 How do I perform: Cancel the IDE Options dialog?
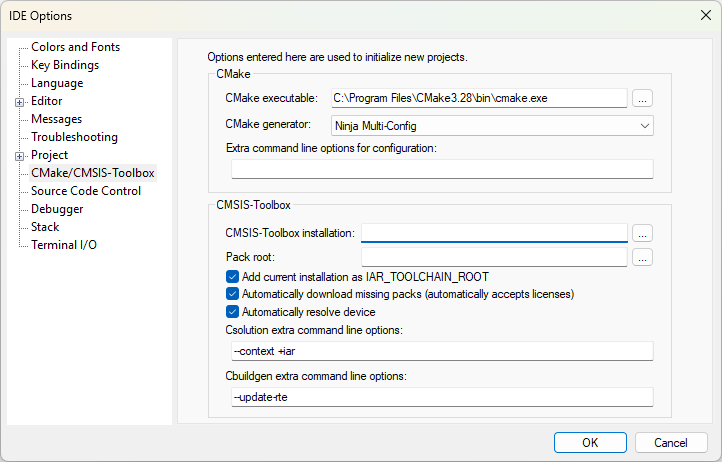[670, 442]
